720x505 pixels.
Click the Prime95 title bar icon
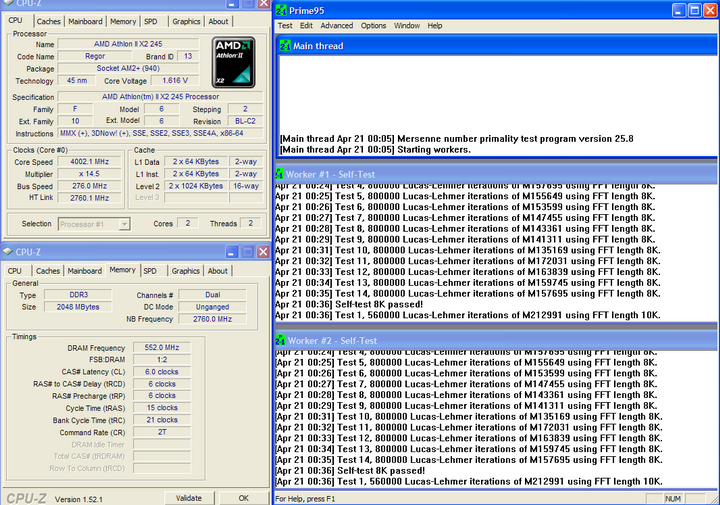coord(281,11)
